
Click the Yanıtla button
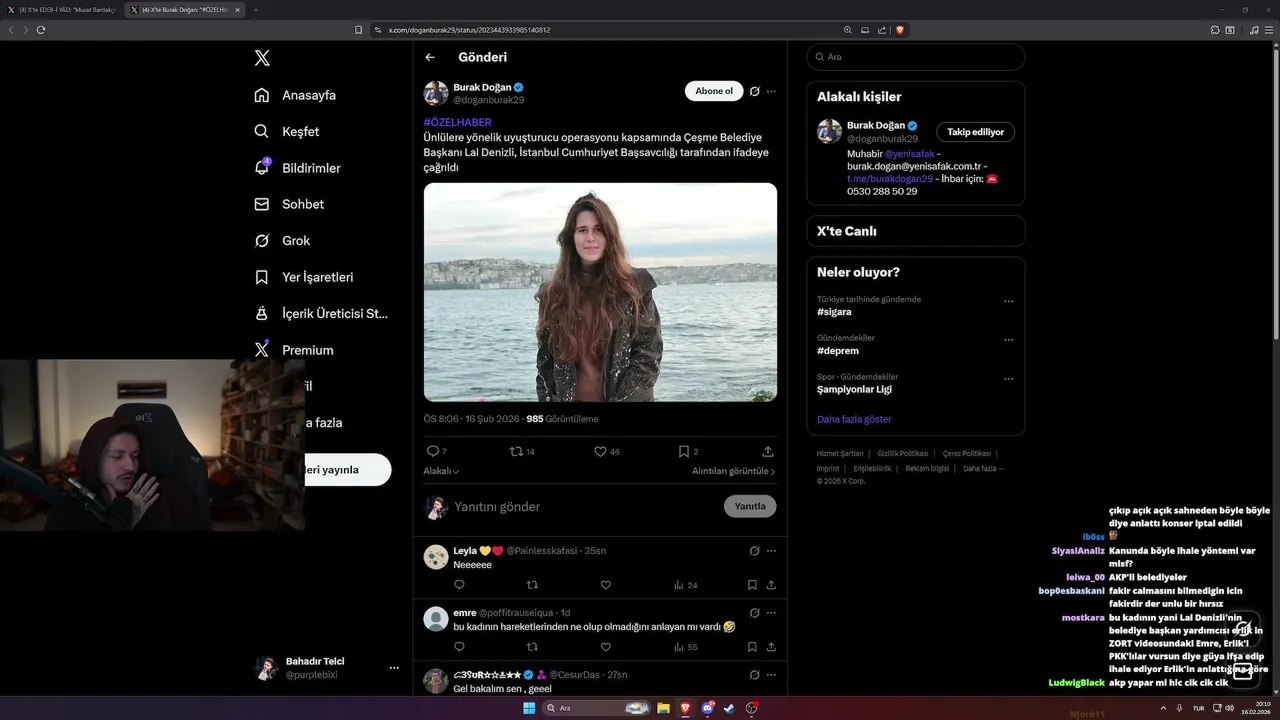[750, 506]
